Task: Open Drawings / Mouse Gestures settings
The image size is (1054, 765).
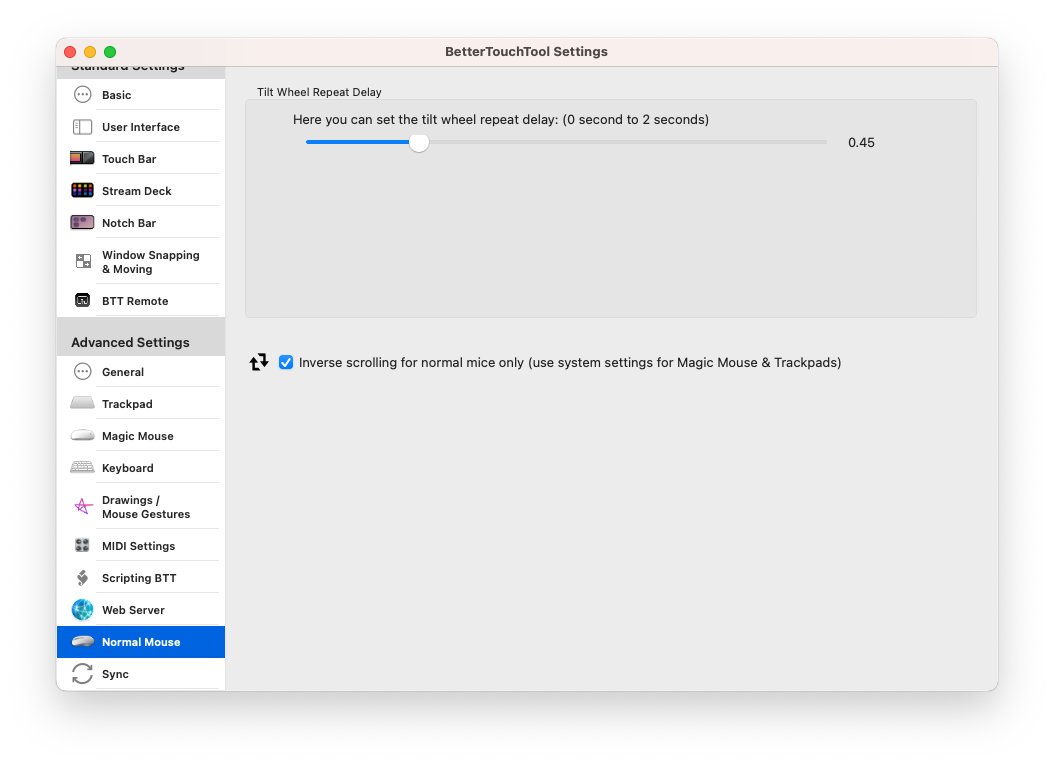Action: click(x=141, y=507)
